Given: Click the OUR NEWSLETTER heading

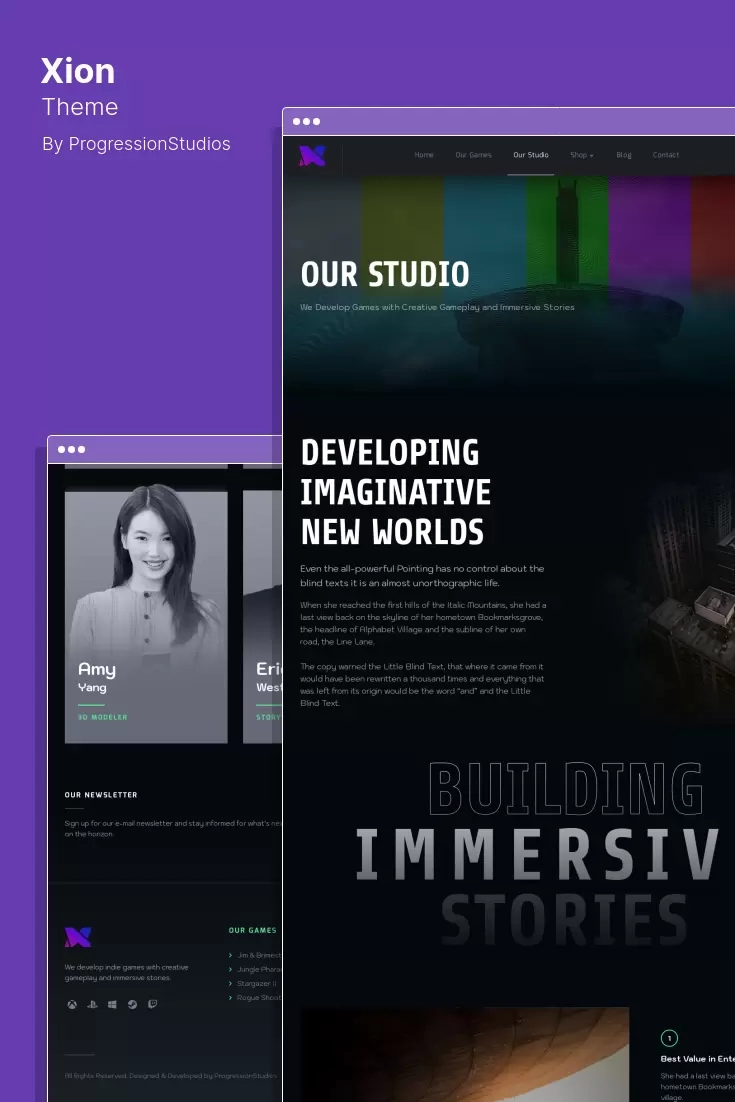Looking at the screenshot, I should pyautogui.click(x=101, y=795).
